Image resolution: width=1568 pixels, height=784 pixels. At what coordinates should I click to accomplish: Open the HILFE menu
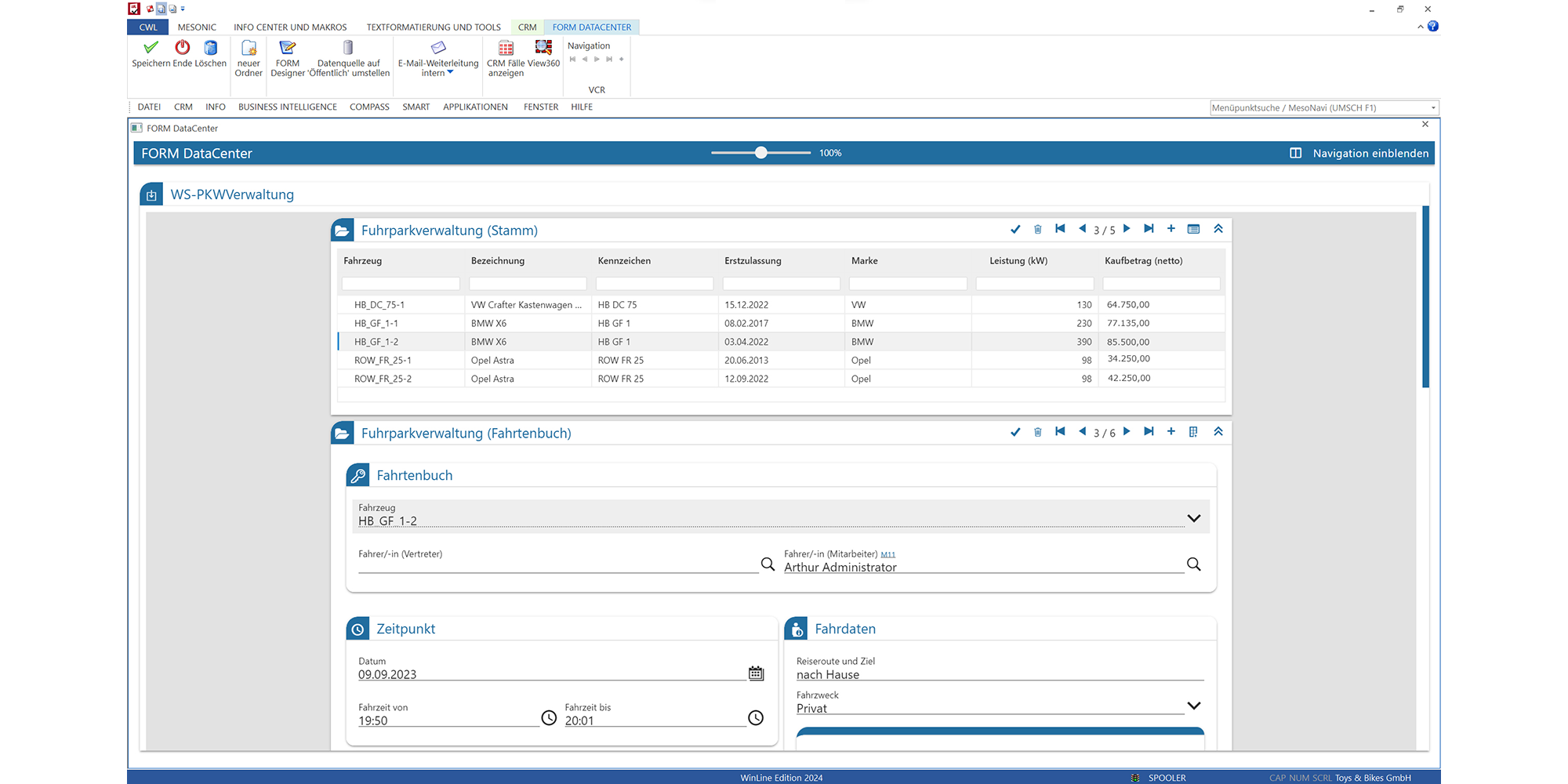tap(582, 107)
